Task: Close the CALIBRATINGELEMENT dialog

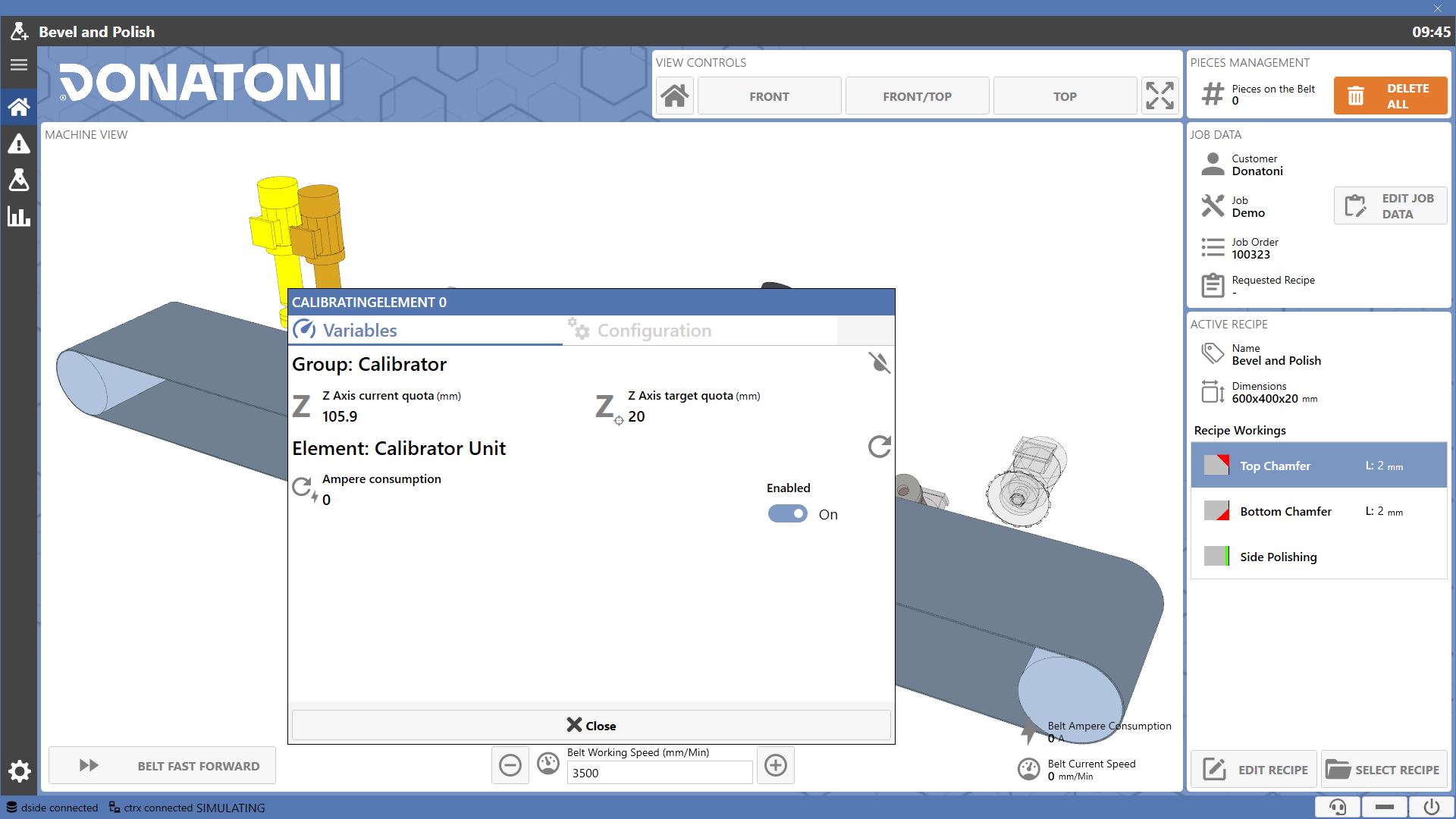Action: (591, 726)
